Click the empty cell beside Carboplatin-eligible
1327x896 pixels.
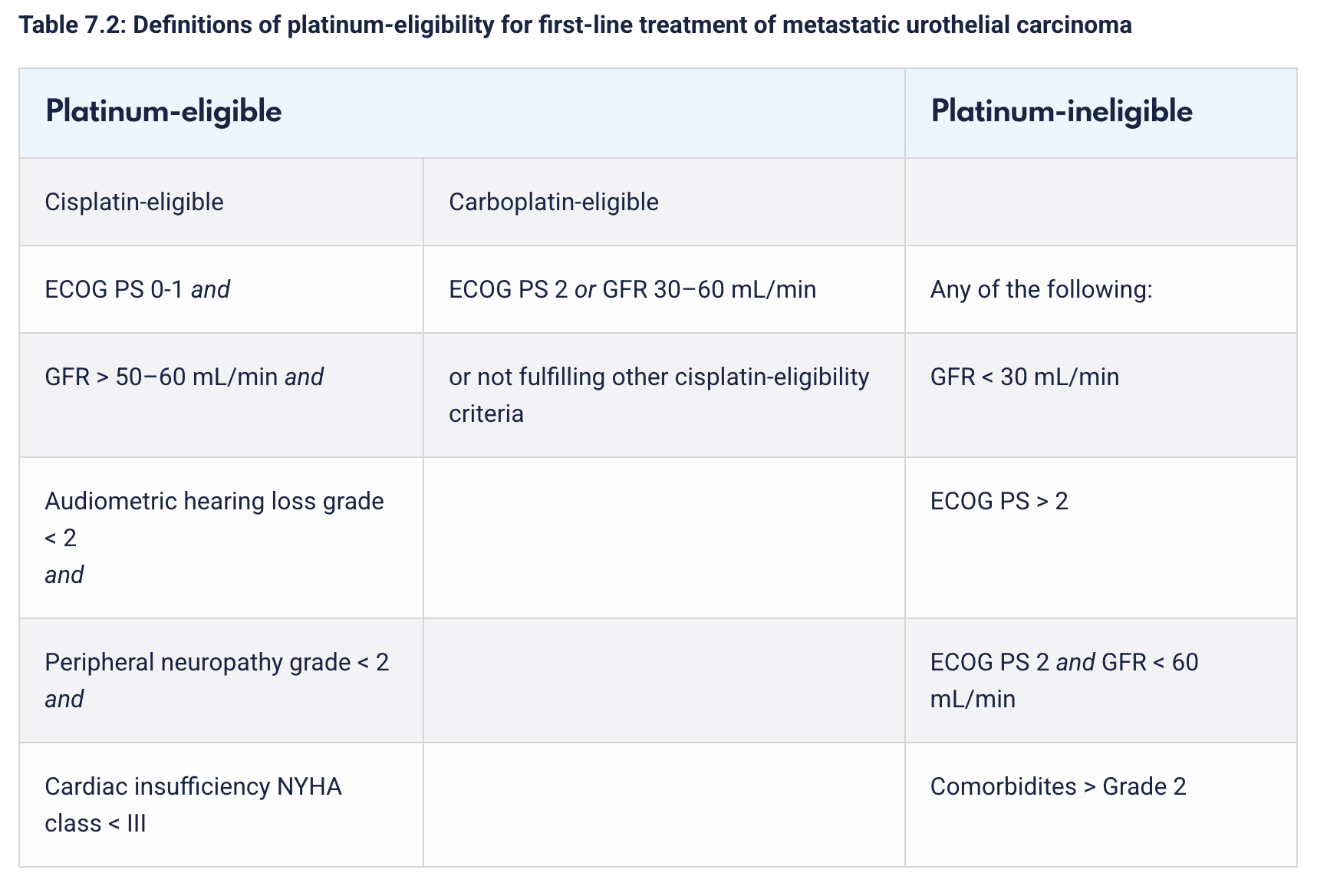pyautogui.click(x=1100, y=203)
